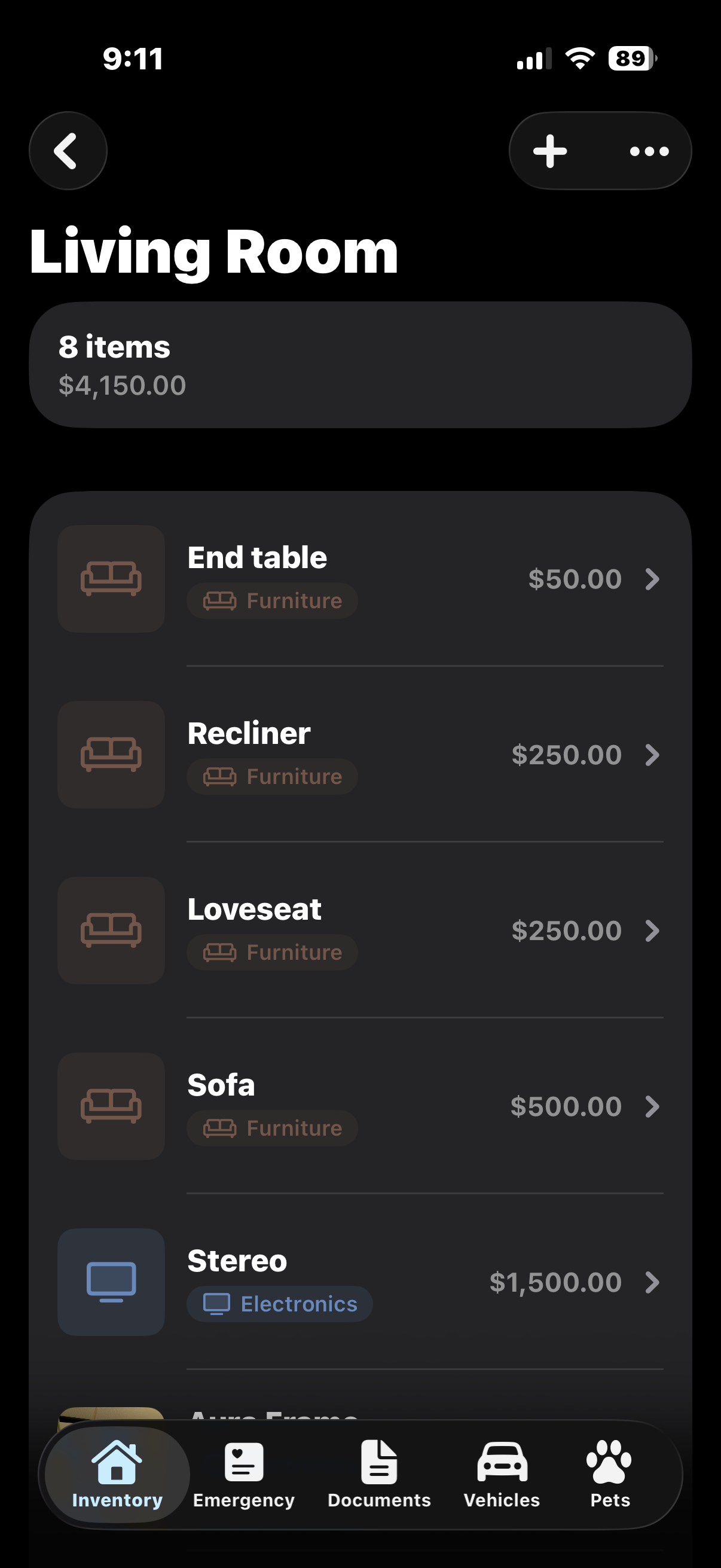Switch to the Emergency tab
Image resolution: width=721 pixels, height=1568 pixels.
point(244,1474)
